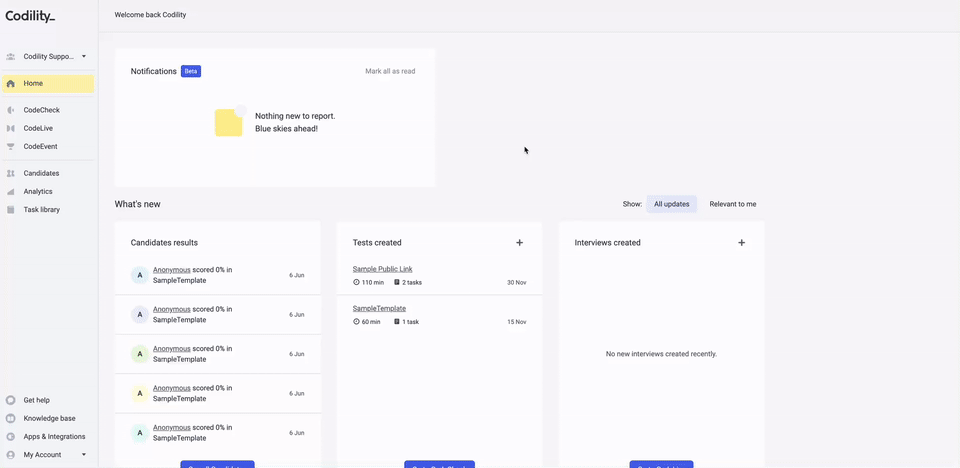Click the Home house icon in sidebar
The height and width of the screenshot is (468, 960).
[x=10, y=83]
